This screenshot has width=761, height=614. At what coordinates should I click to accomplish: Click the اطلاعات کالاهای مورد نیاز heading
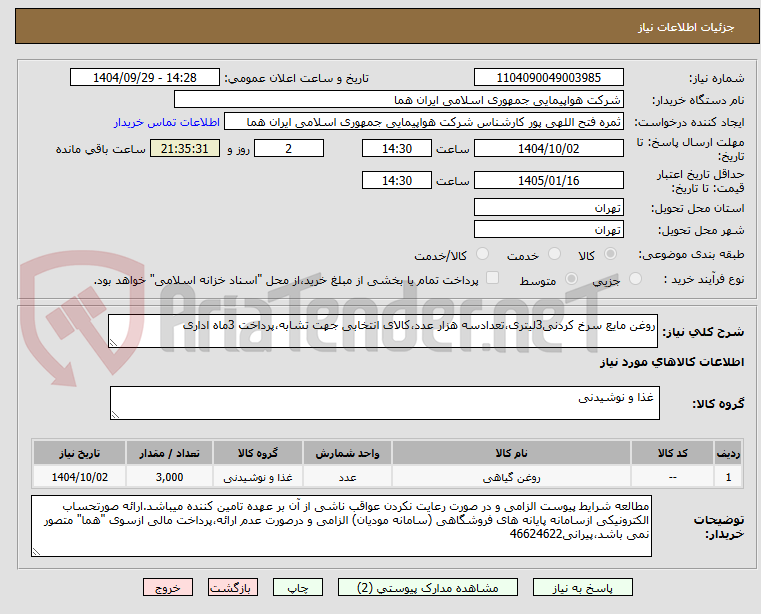[x=672, y=362]
